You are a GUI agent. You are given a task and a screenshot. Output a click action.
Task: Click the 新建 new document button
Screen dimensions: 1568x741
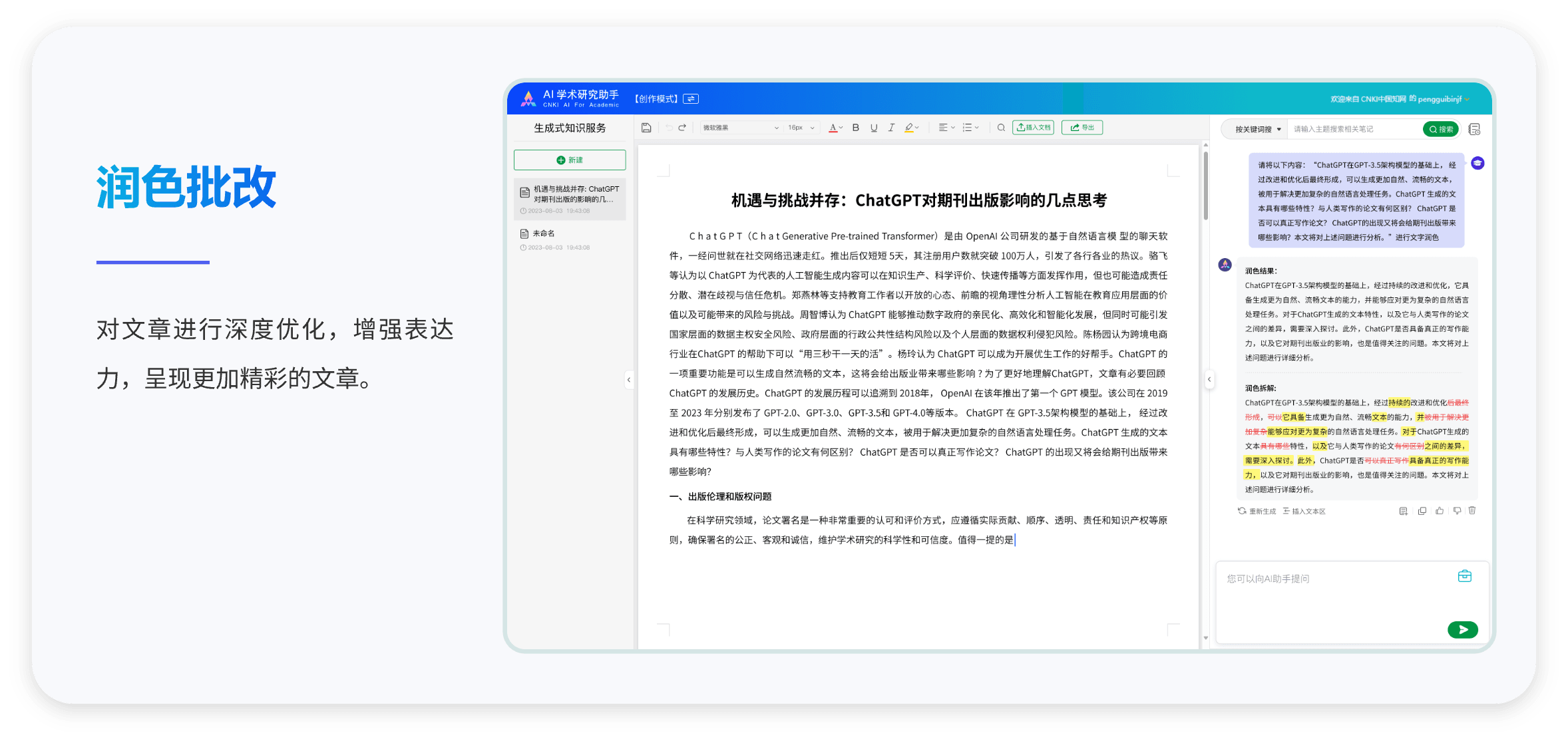pyautogui.click(x=570, y=160)
